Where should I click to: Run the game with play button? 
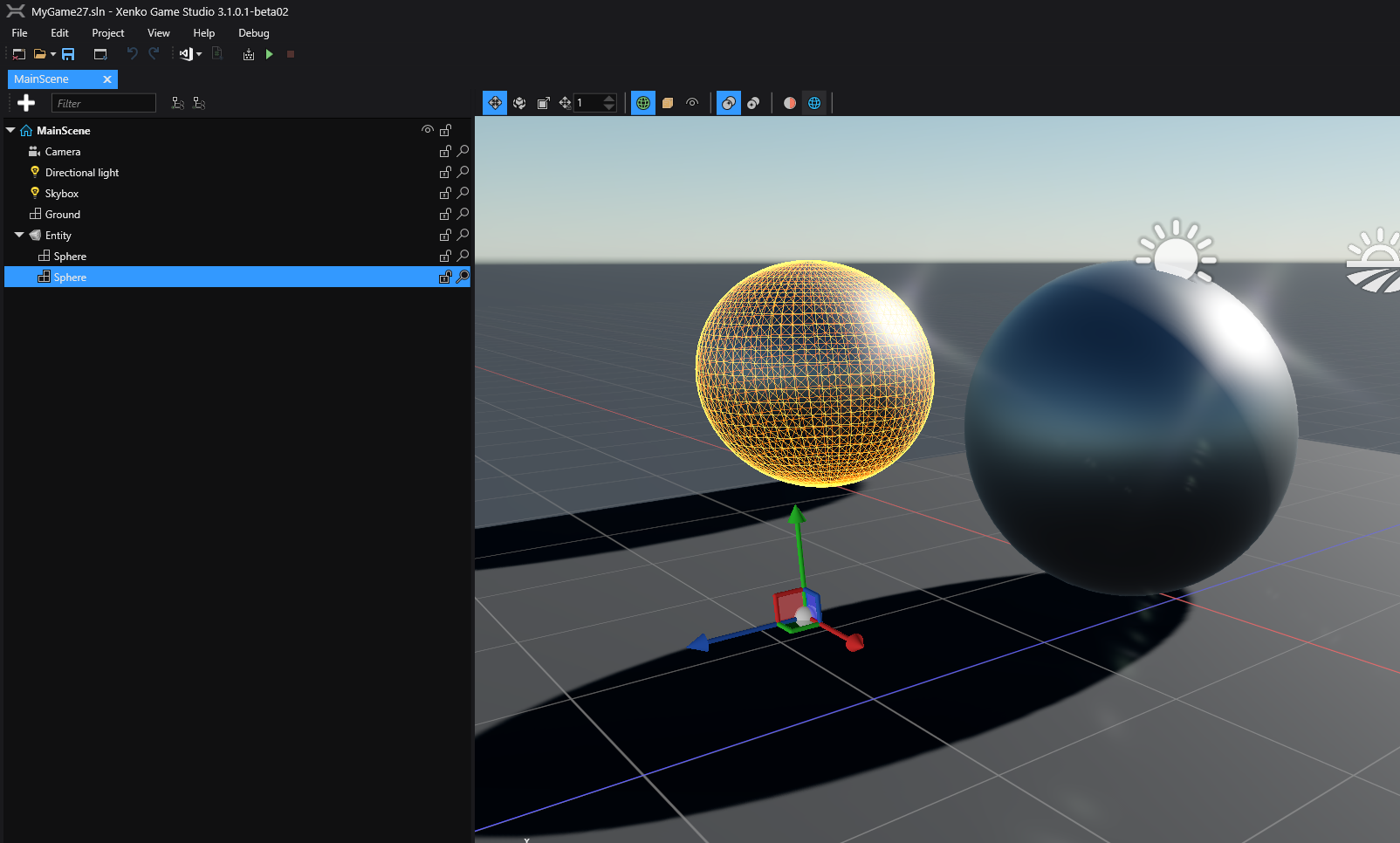pos(270,54)
